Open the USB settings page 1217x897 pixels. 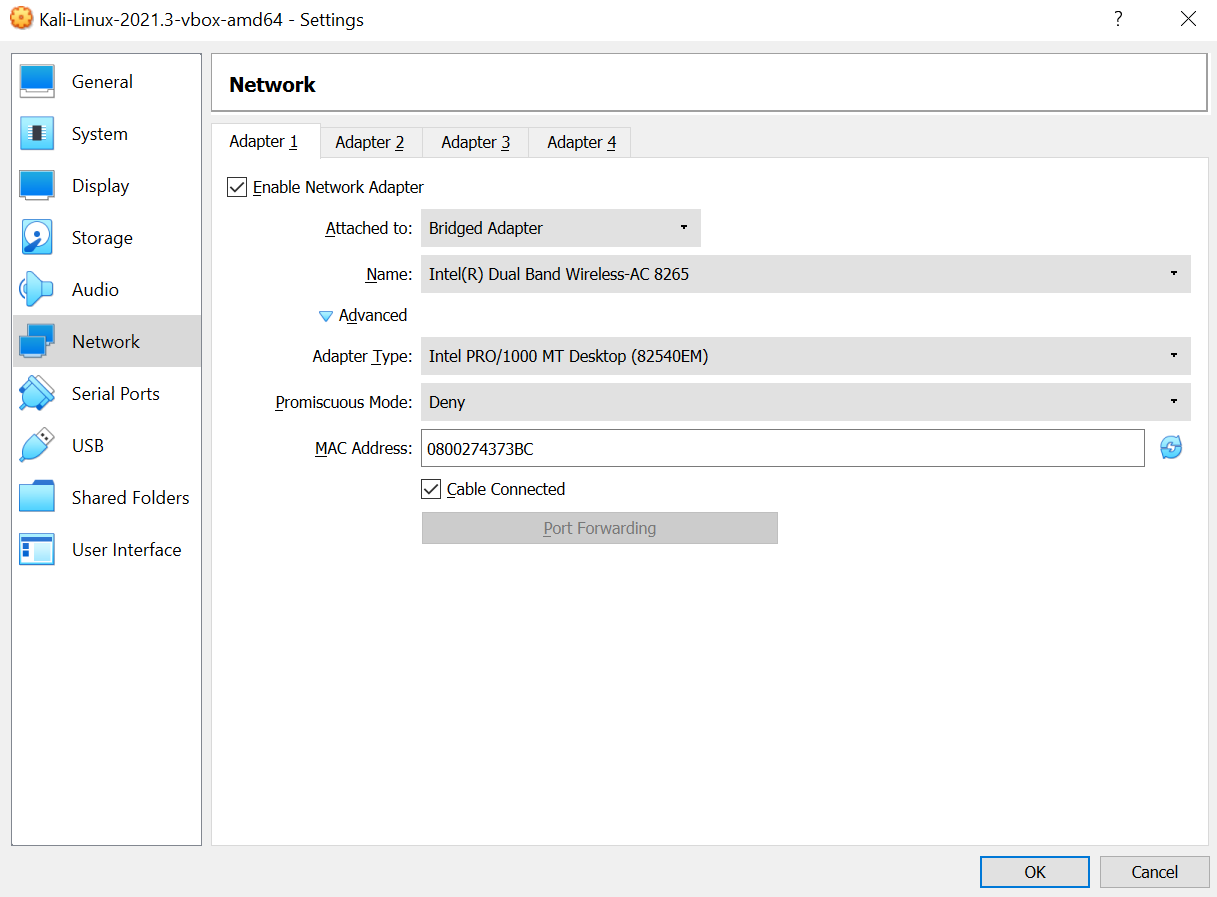click(x=87, y=445)
